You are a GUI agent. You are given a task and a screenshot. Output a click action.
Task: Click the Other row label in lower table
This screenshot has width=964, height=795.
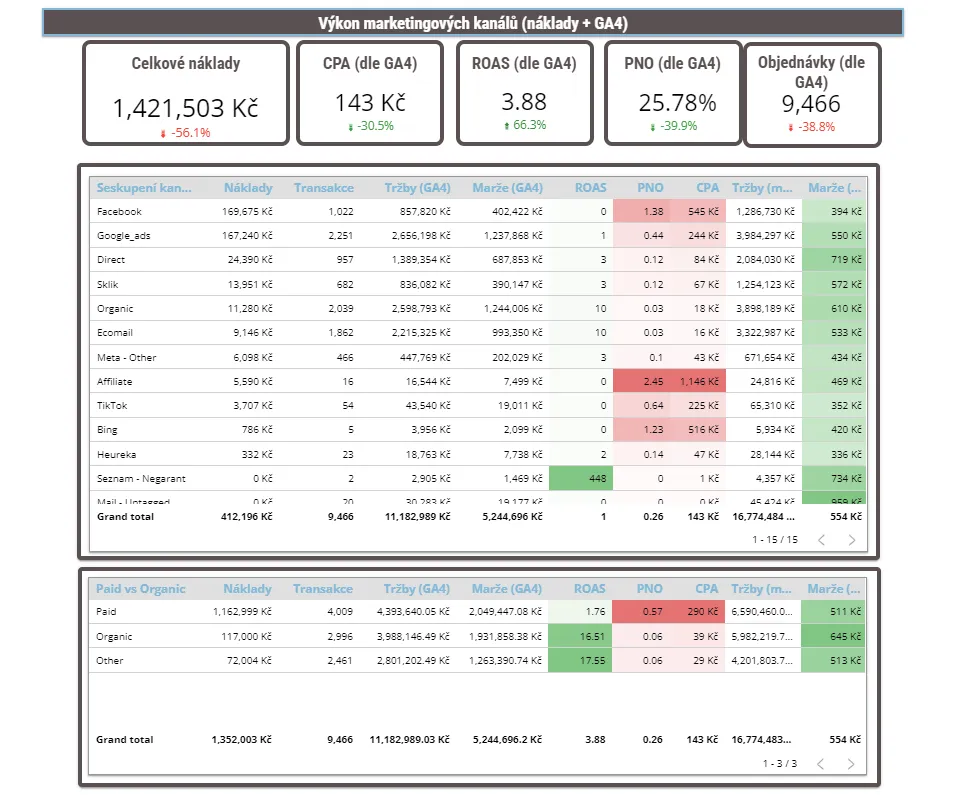(x=109, y=660)
